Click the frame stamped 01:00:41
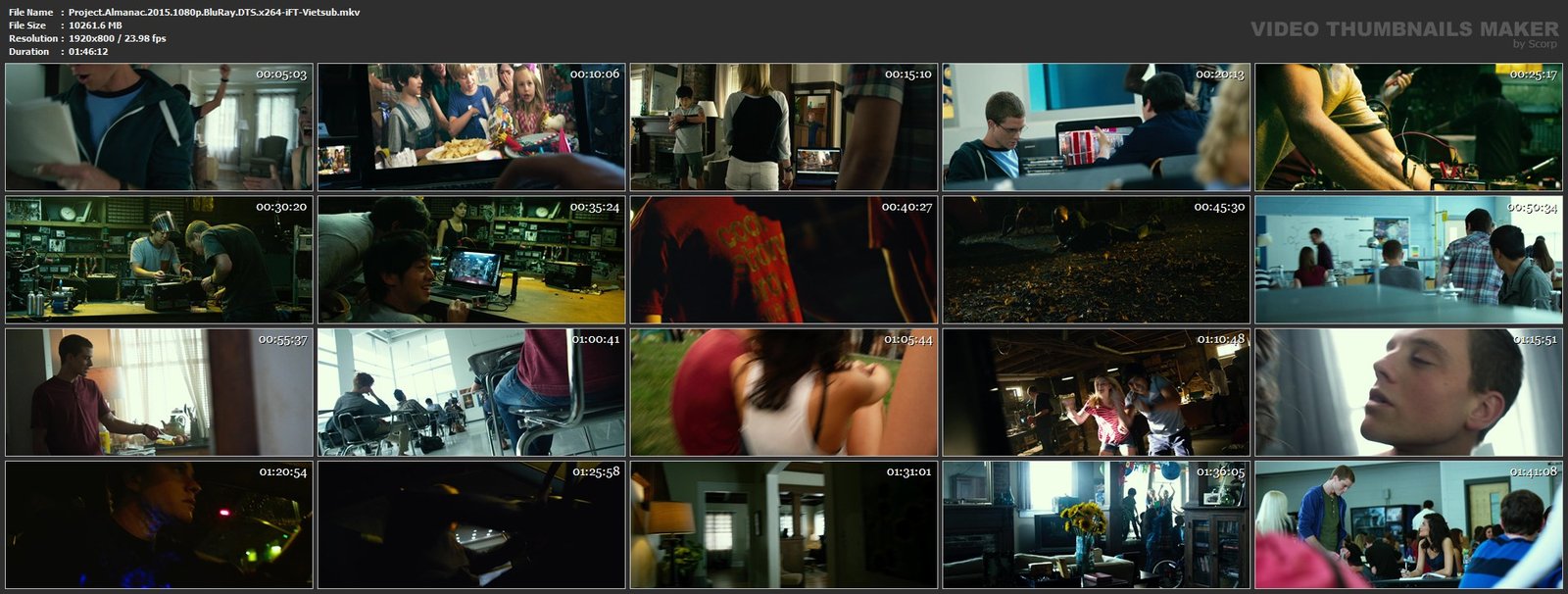 click(x=471, y=392)
